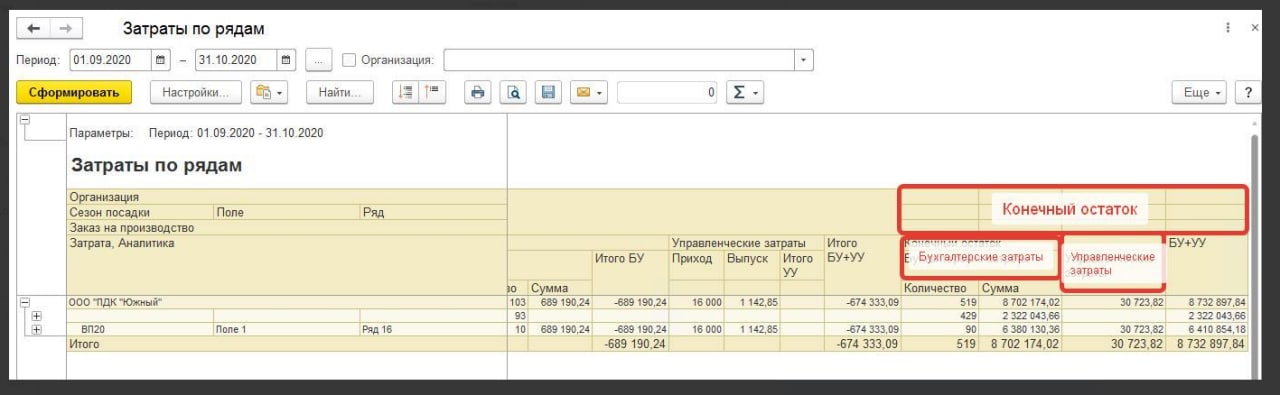Select the value 6 410 854,18

(x=1207, y=329)
